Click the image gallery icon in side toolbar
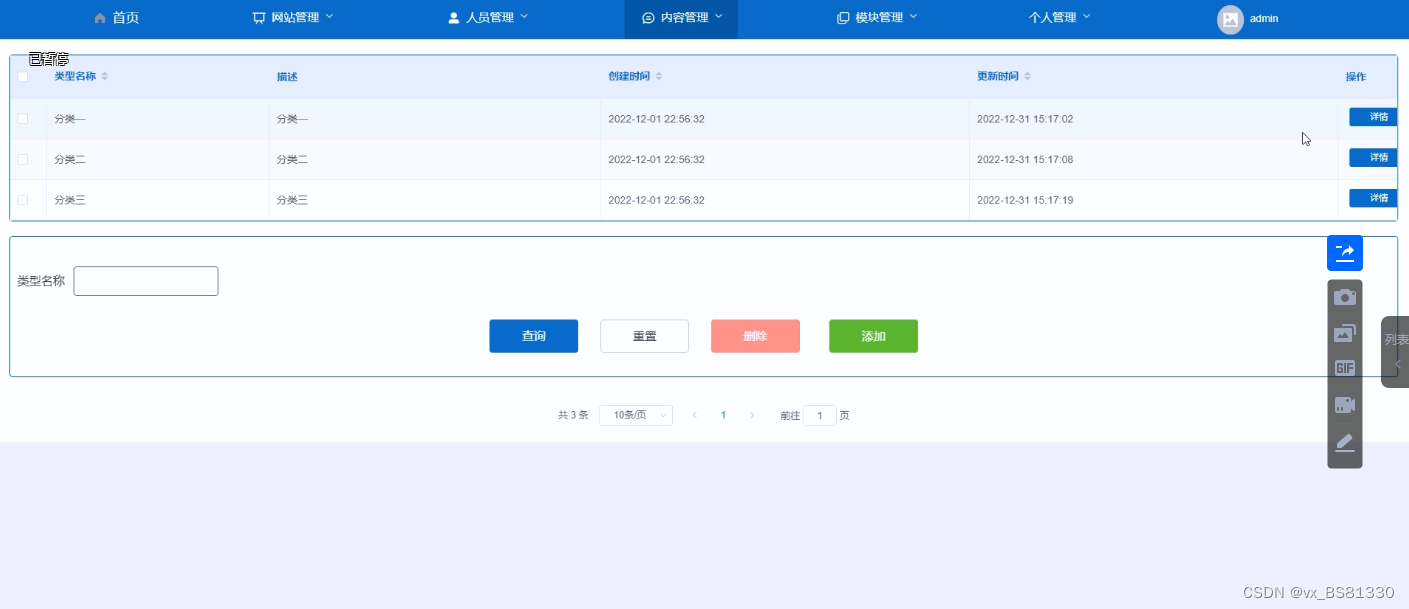Viewport: 1409px width, 609px height. tap(1345, 333)
